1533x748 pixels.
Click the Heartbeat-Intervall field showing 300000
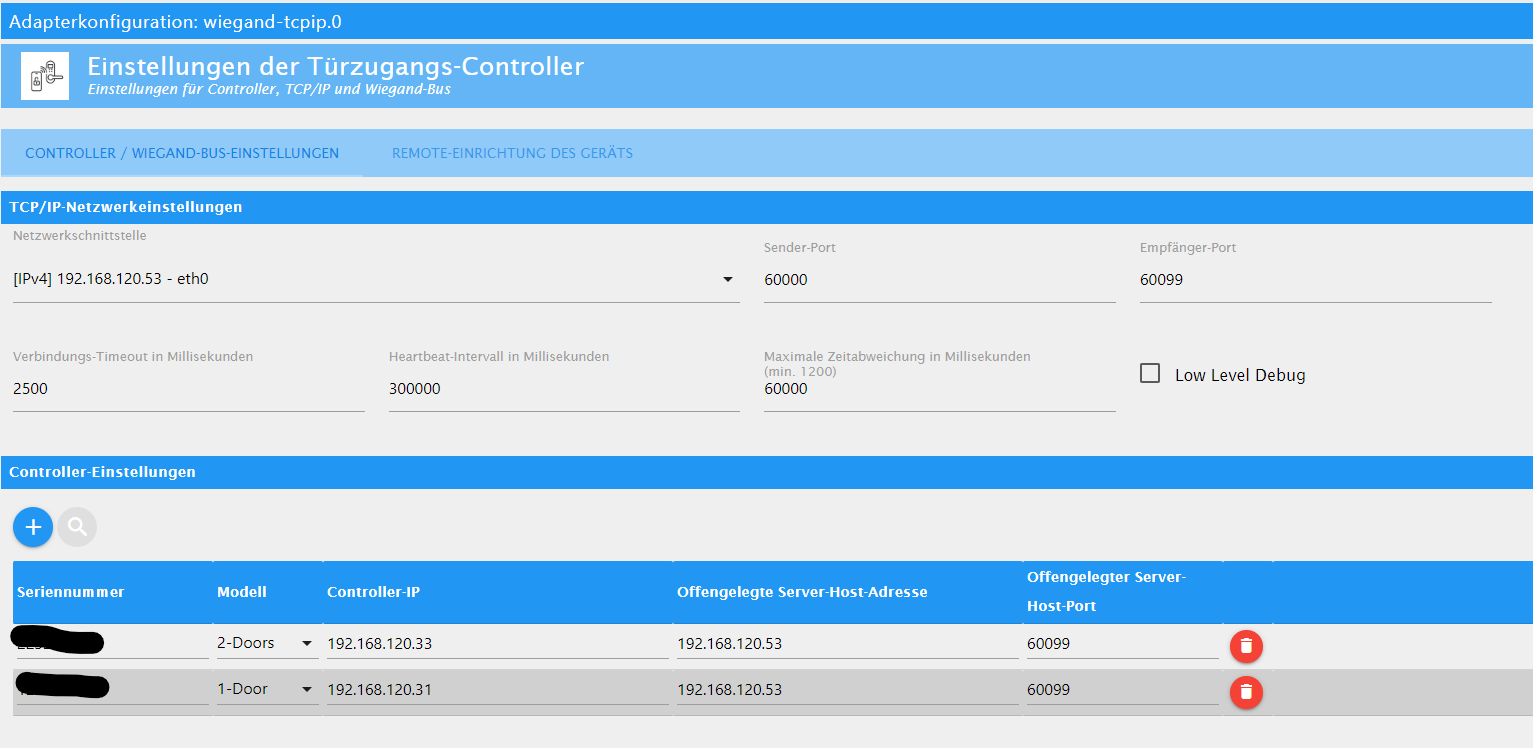[x=564, y=389]
